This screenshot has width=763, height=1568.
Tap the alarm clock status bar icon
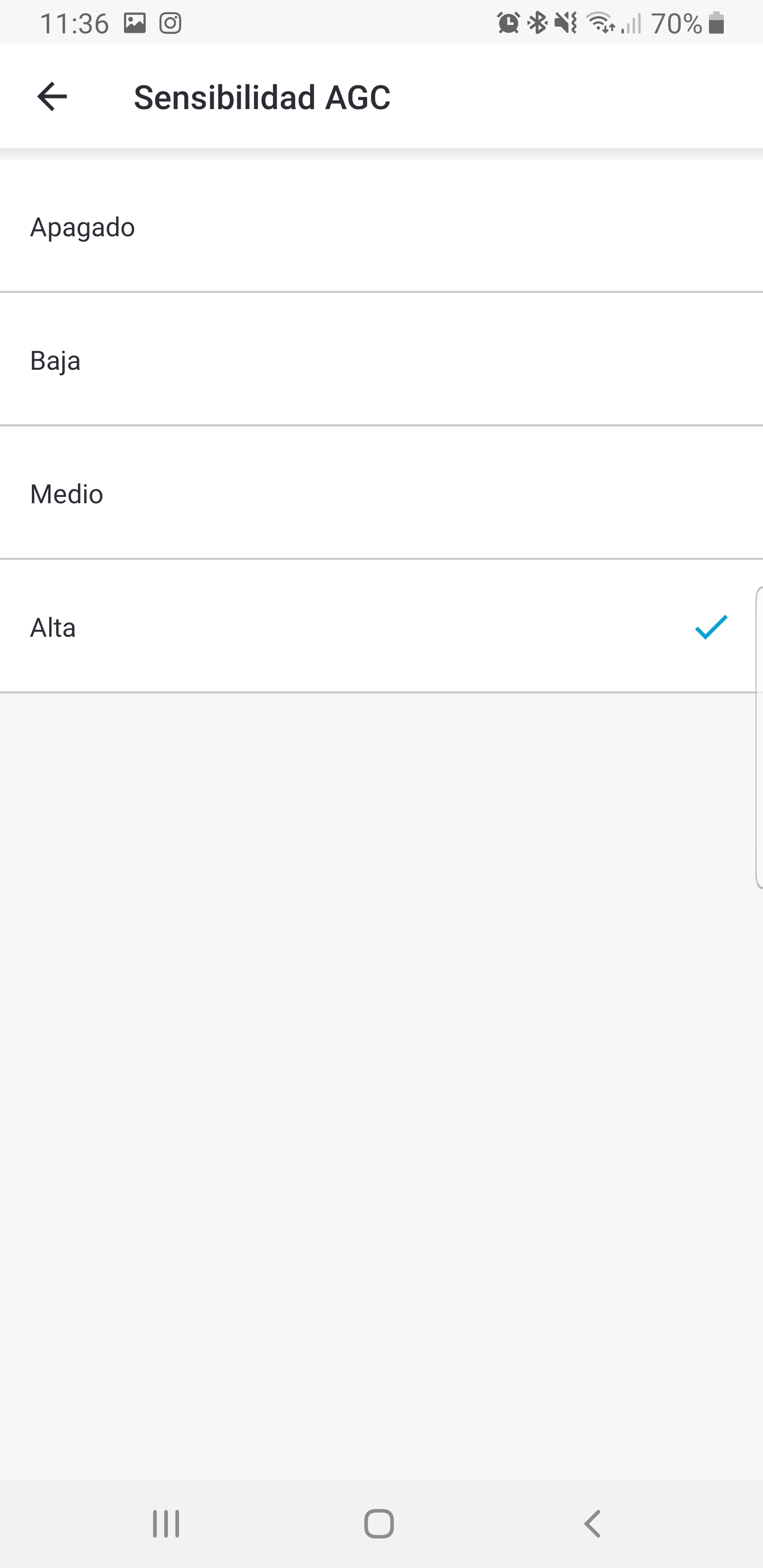tap(507, 23)
